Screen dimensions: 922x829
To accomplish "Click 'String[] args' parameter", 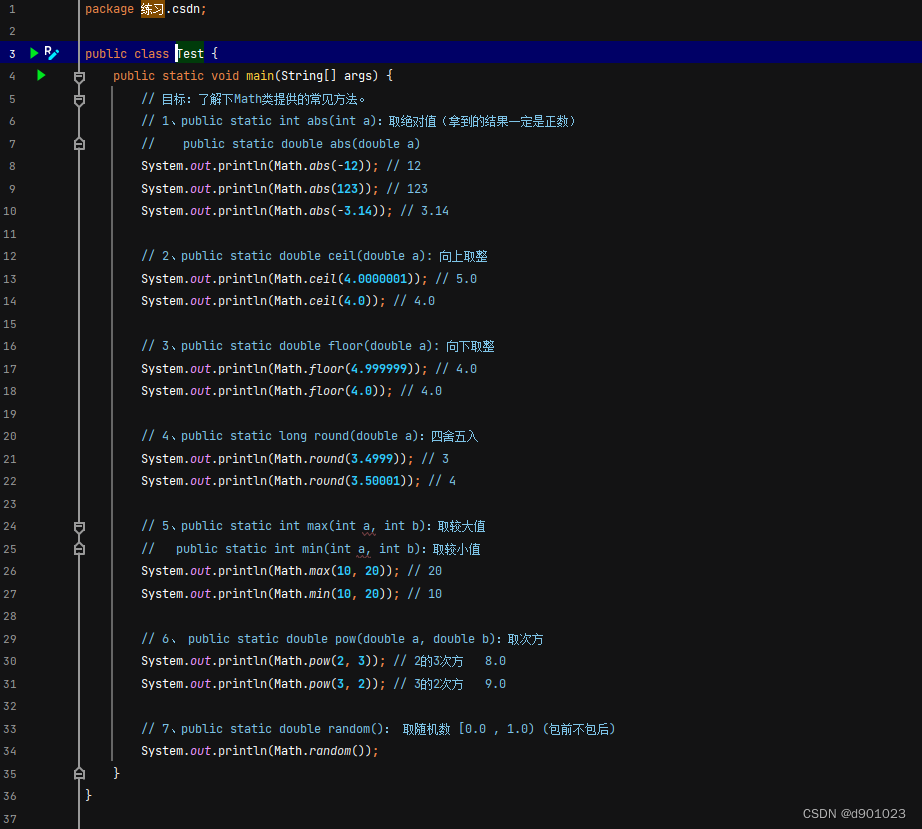I will (x=326, y=76).
